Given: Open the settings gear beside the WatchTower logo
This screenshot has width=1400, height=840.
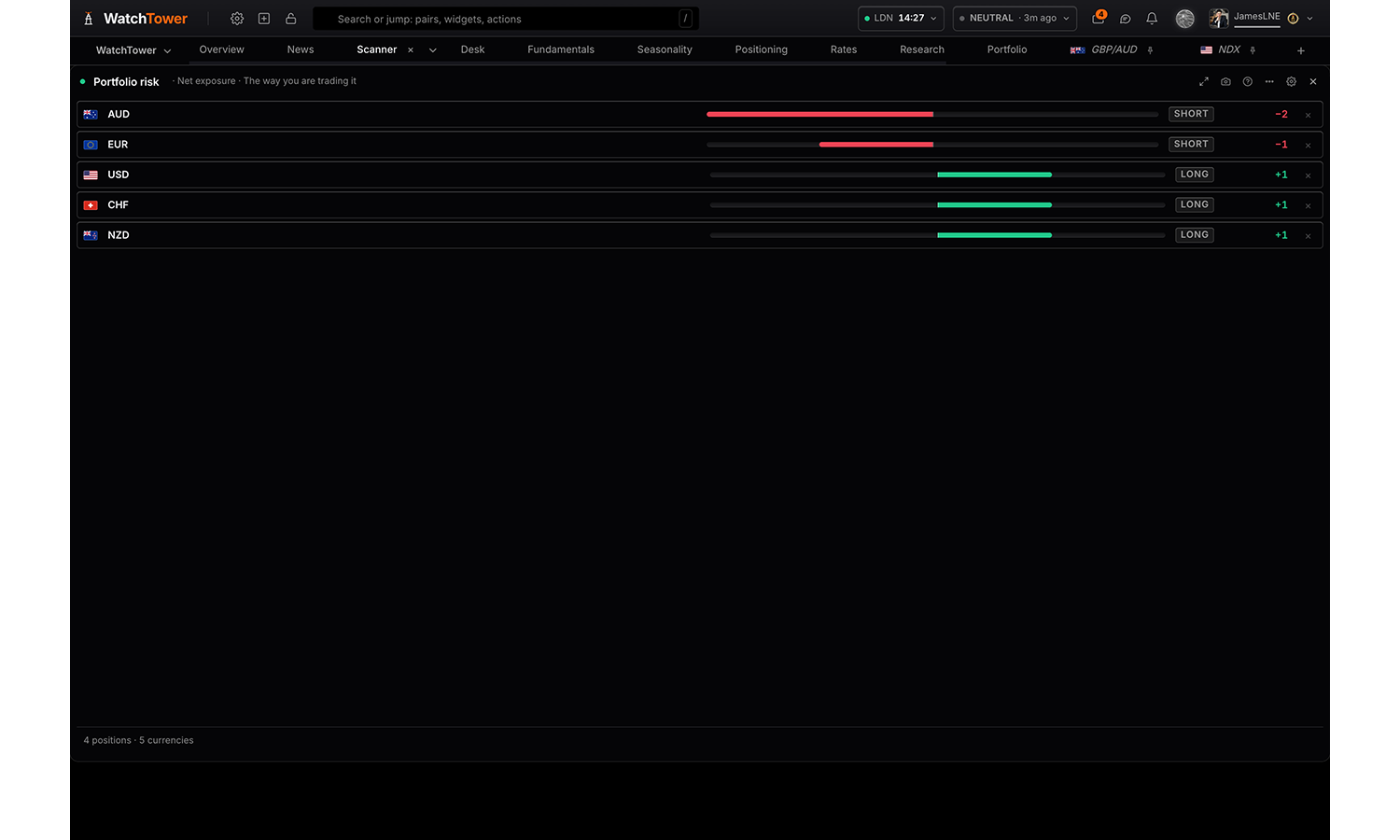Looking at the screenshot, I should (x=237, y=19).
